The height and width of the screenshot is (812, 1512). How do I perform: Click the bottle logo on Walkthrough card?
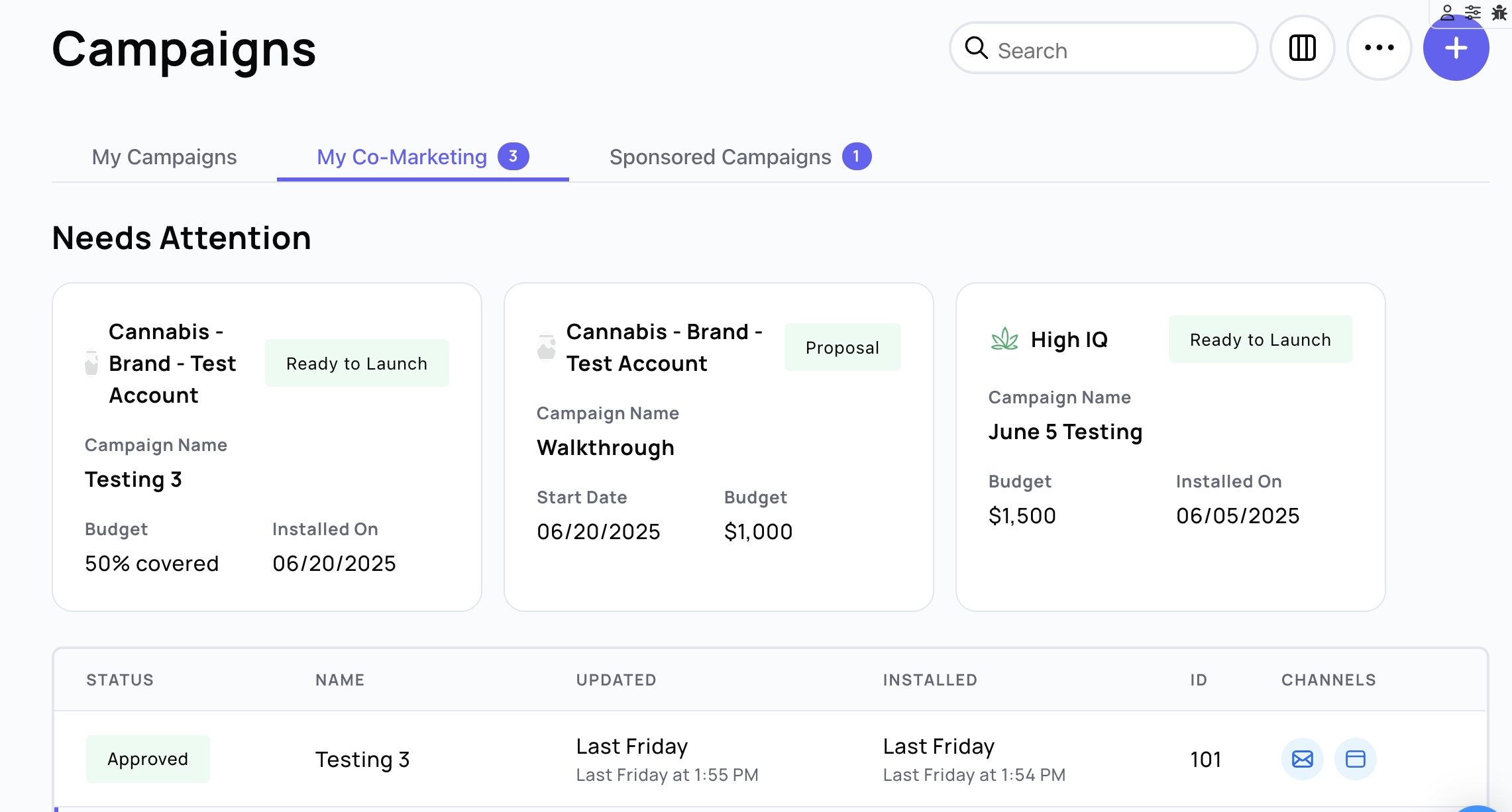tap(546, 346)
